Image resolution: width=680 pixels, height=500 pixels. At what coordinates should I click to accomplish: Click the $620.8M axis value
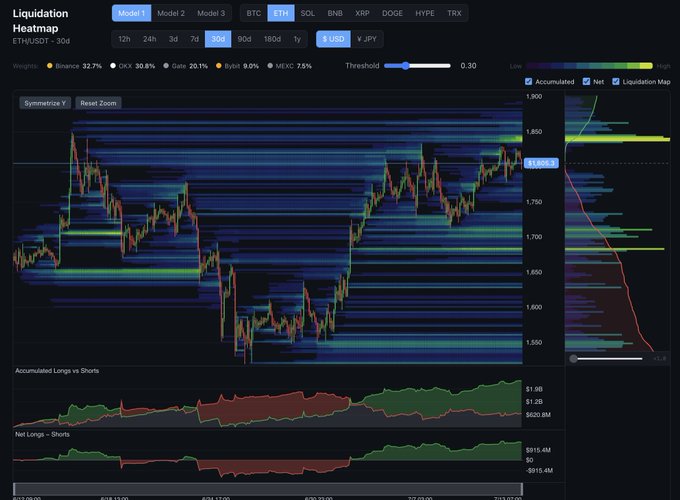tap(538, 415)
